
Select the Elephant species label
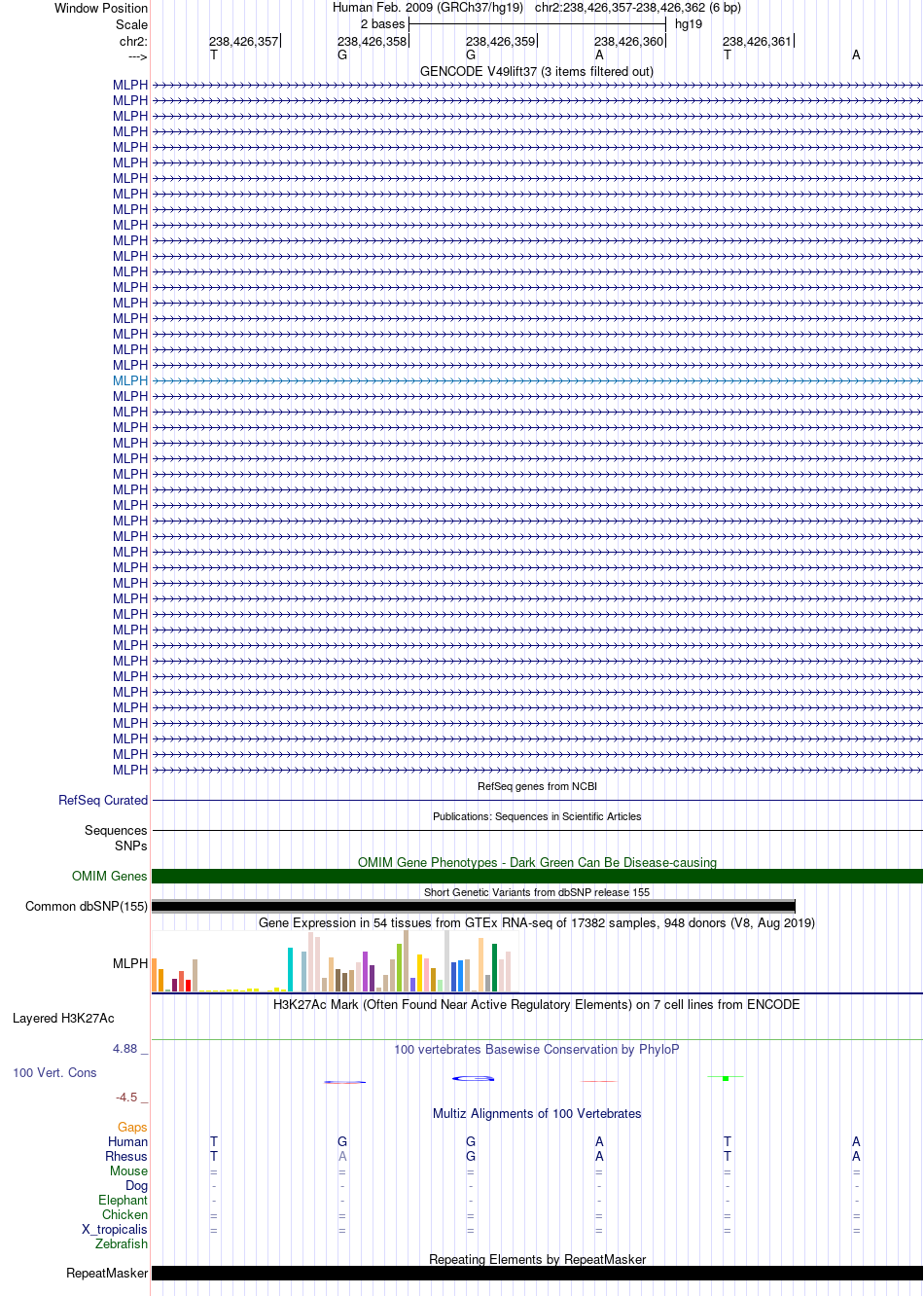pyautogui.click(x=123, y=1200)
